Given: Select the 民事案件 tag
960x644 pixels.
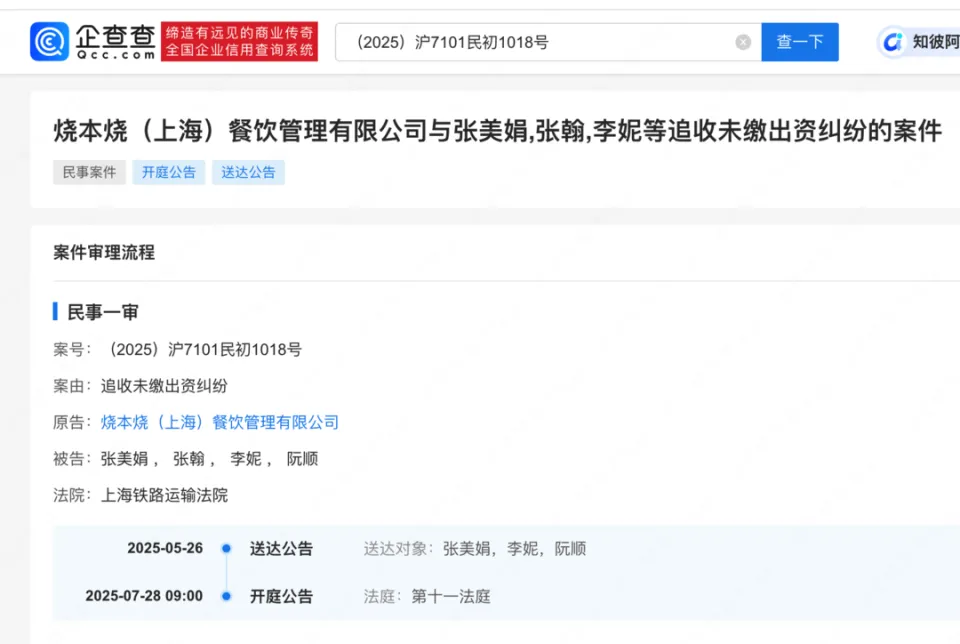Looking at the screenshot, I should click(x=89, y=172).
